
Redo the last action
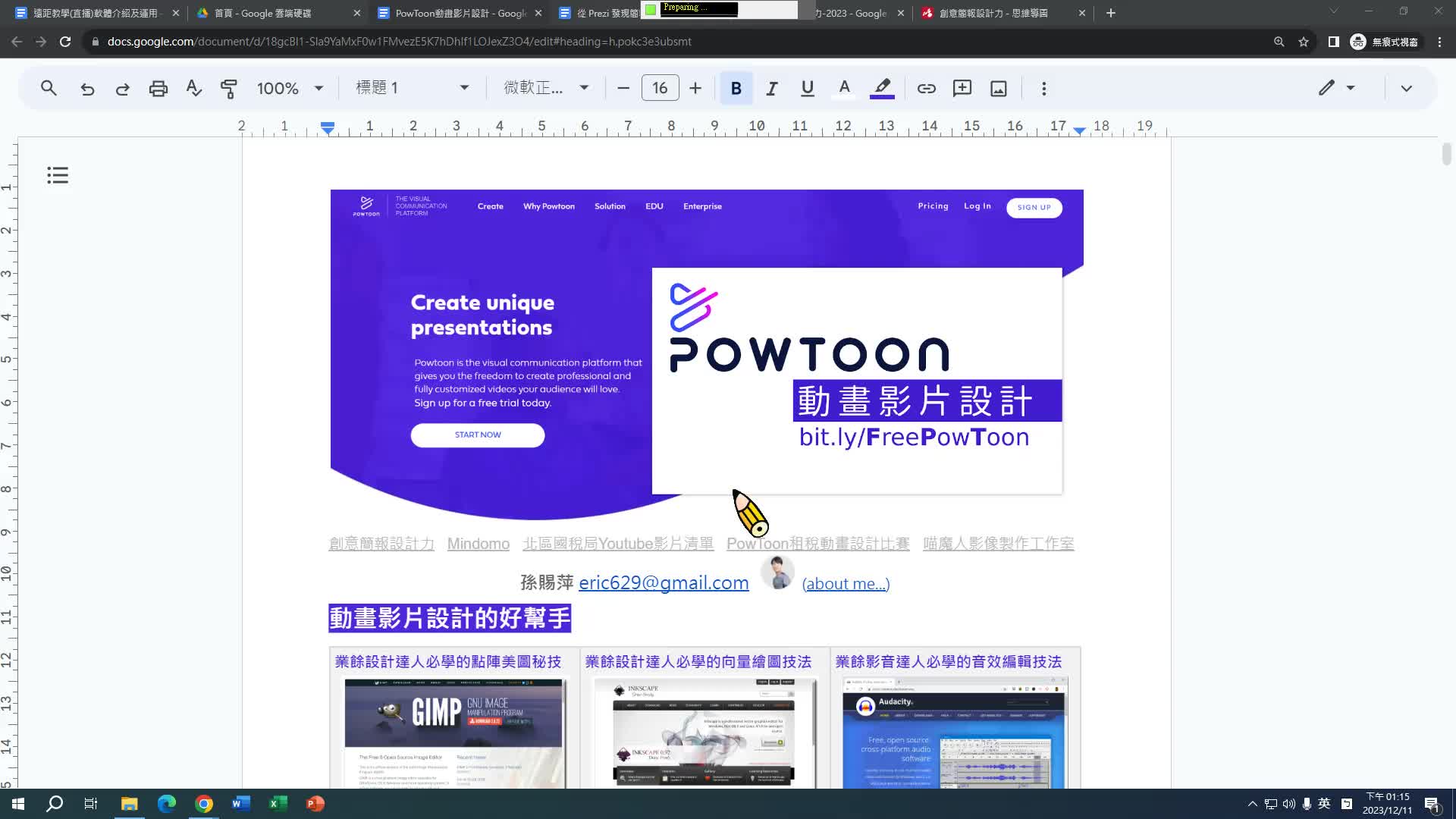pyautogui.click(x=122, y=88)
